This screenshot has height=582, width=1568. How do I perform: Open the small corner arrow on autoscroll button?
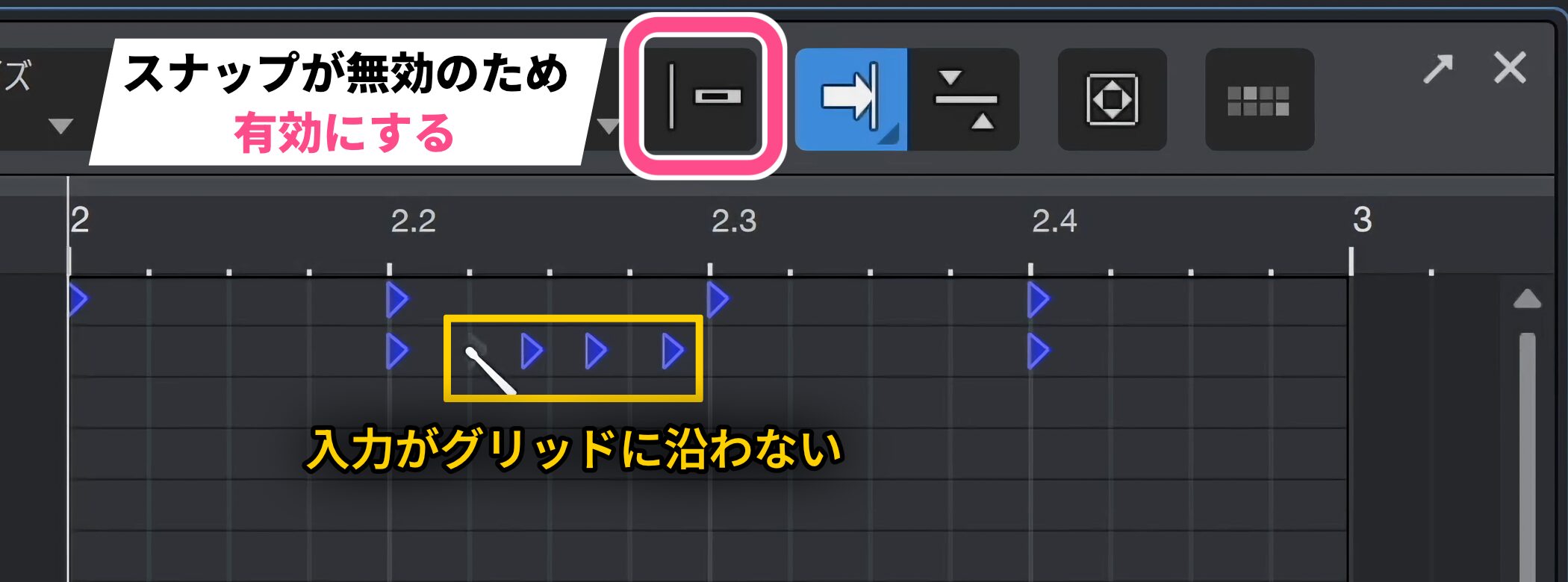pyautogui.click(x=891, y=136)
